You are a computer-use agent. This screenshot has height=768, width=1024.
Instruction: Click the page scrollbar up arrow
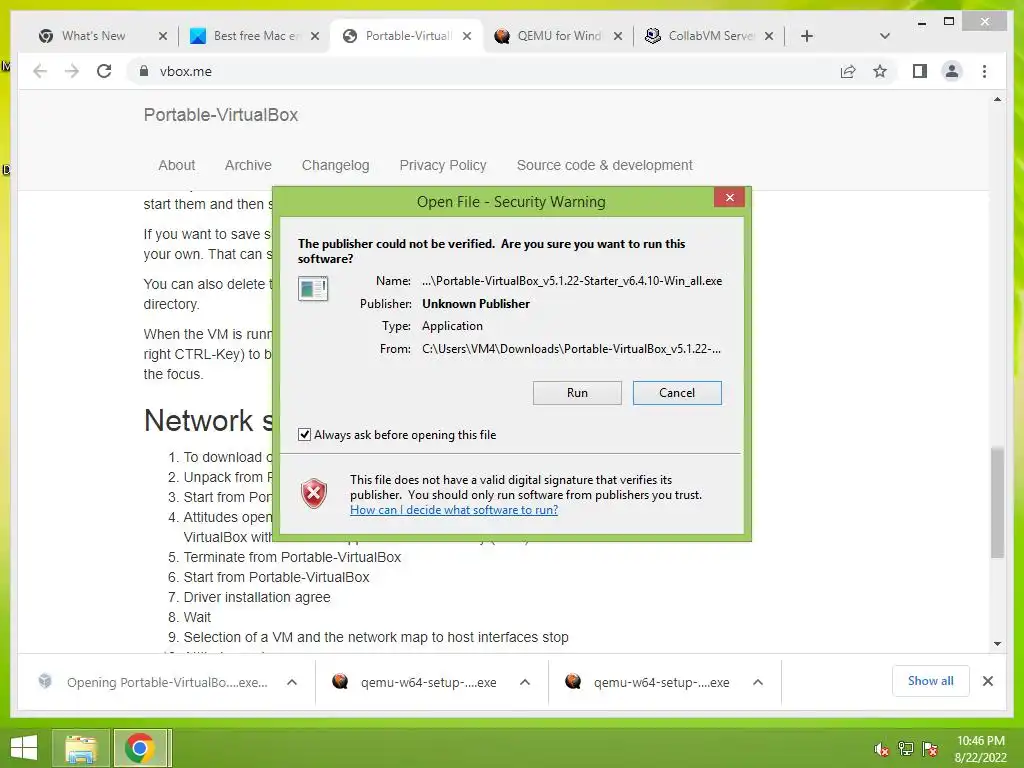tap(997, 100)
